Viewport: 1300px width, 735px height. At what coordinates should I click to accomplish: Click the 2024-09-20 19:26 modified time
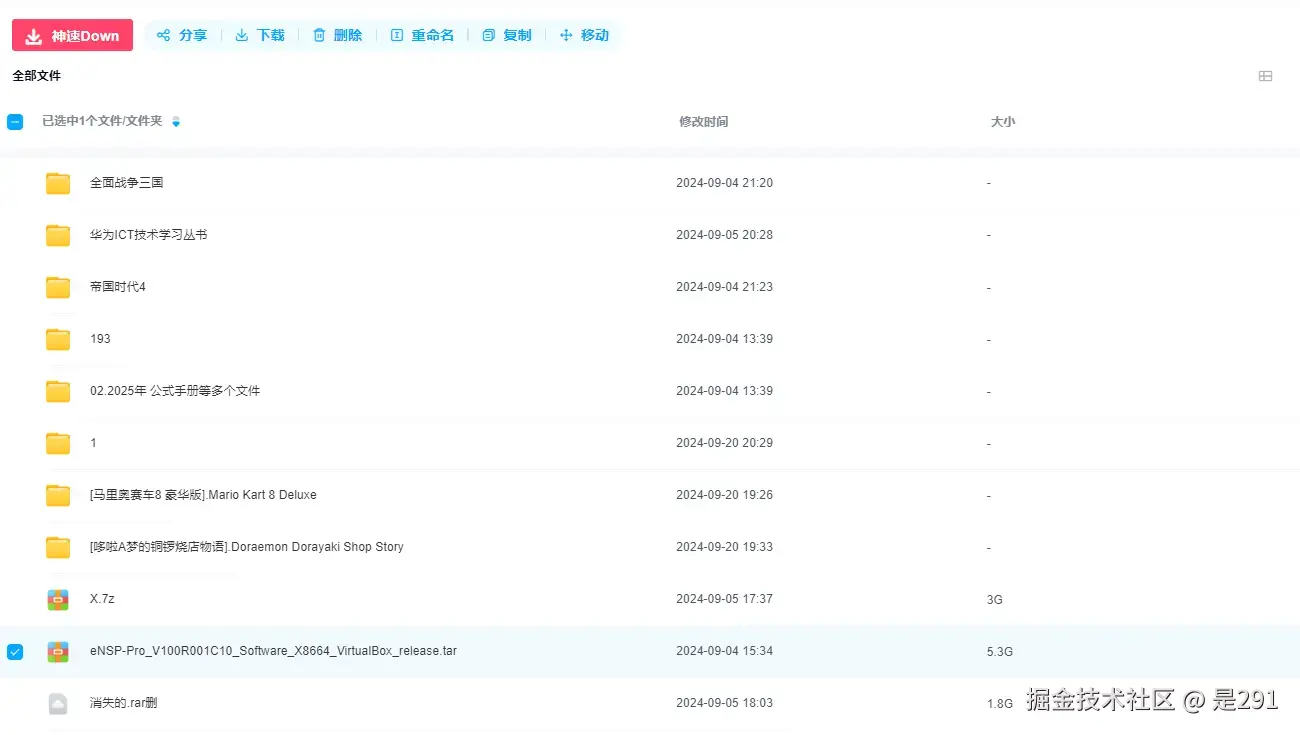pyautogui.click(x=724, y=495)
